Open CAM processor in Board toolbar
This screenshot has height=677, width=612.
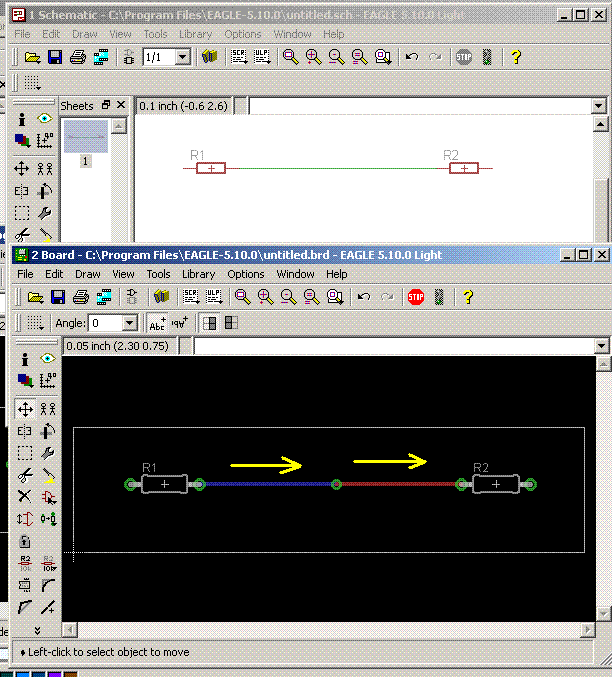[x=104, y=297]
